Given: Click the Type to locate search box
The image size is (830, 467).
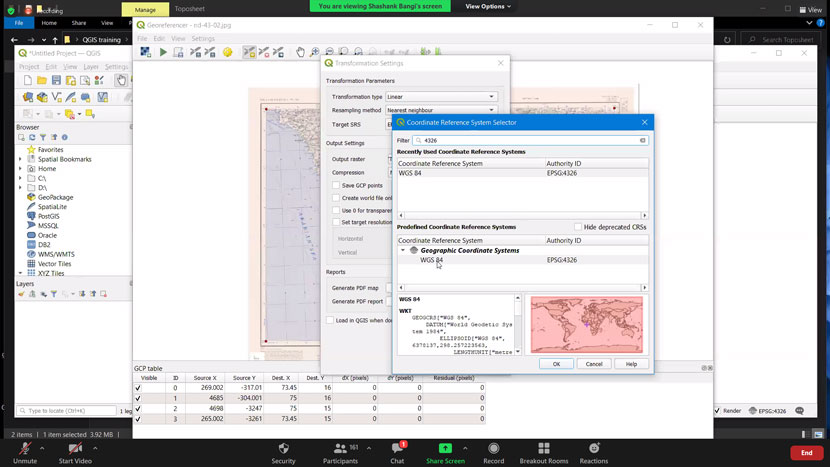Looking at the screenshot, I should click(66, 411).
